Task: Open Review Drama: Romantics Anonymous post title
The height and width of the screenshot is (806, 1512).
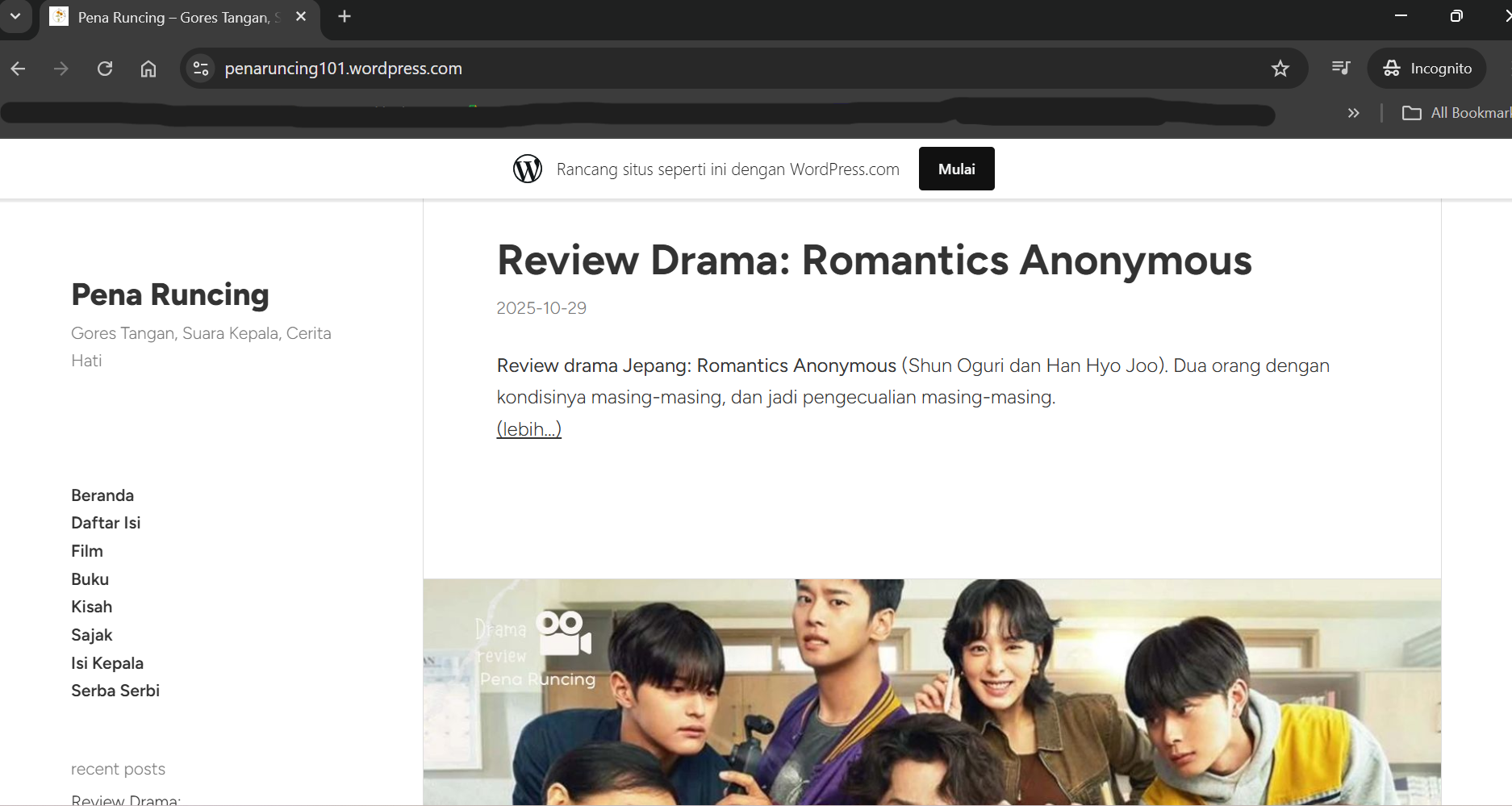Action: tap(874, 261)
